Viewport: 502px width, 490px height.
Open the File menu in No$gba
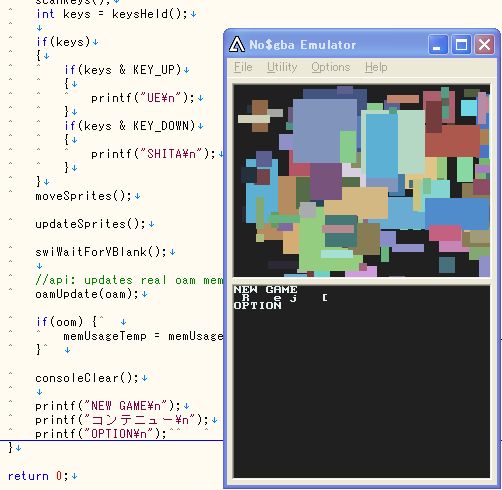243,67
